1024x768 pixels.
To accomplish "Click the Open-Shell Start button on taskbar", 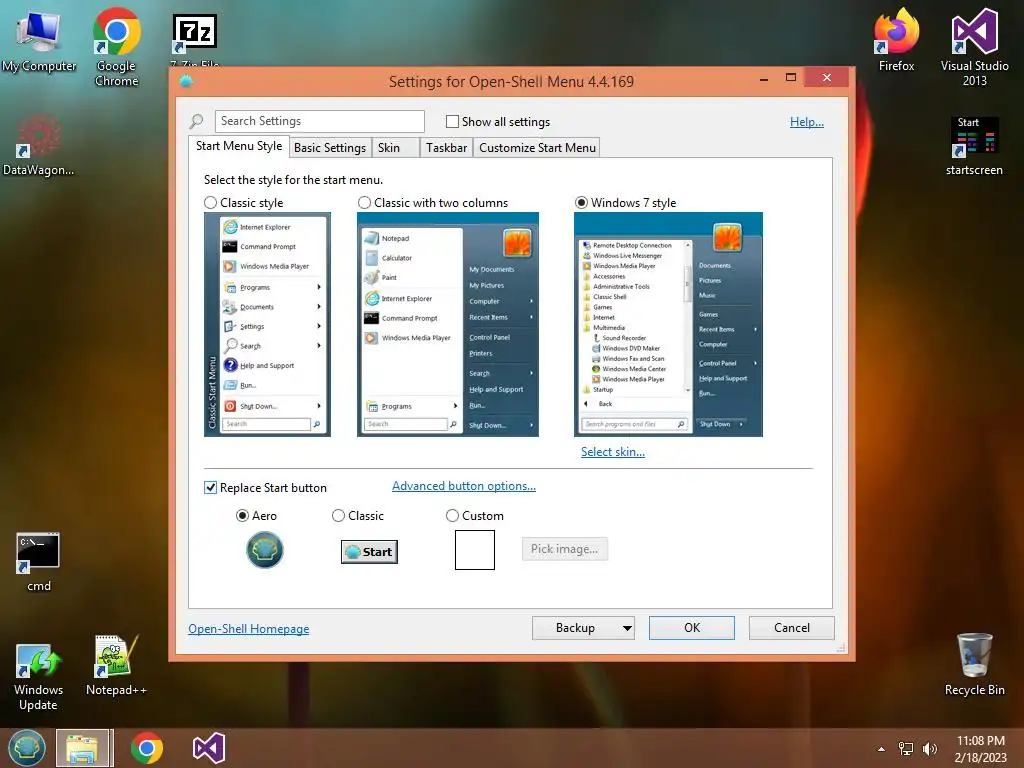I will click(x=27, y=748).
